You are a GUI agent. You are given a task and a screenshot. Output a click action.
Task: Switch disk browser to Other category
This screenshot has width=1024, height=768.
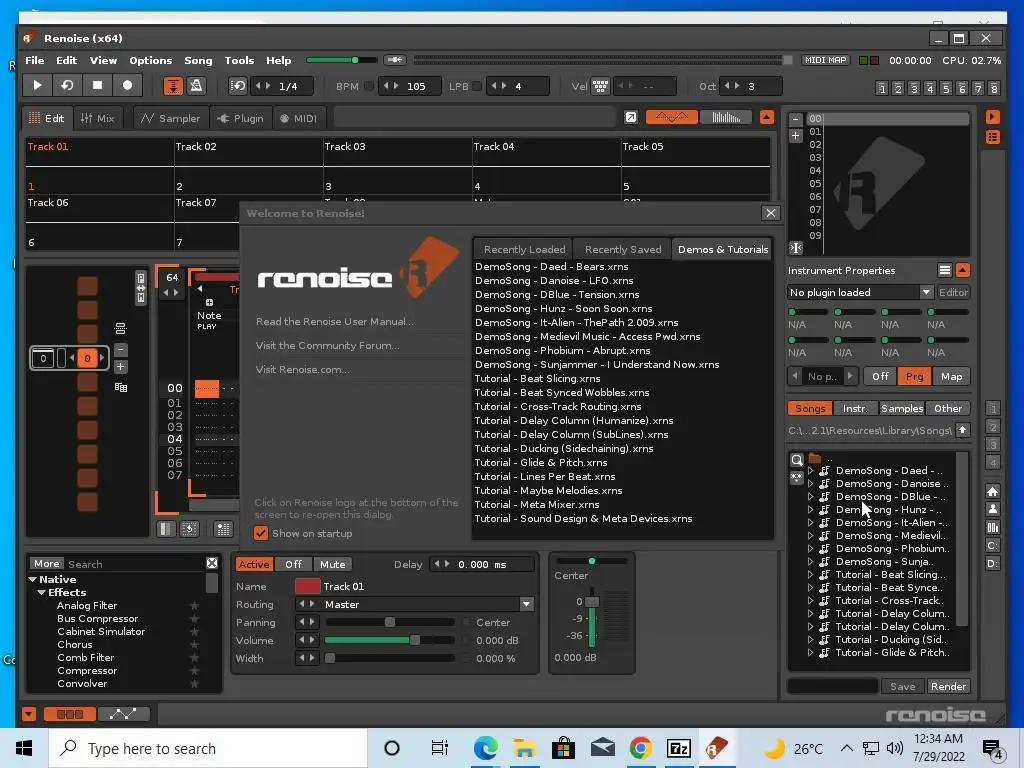click(x=948, y=408)
